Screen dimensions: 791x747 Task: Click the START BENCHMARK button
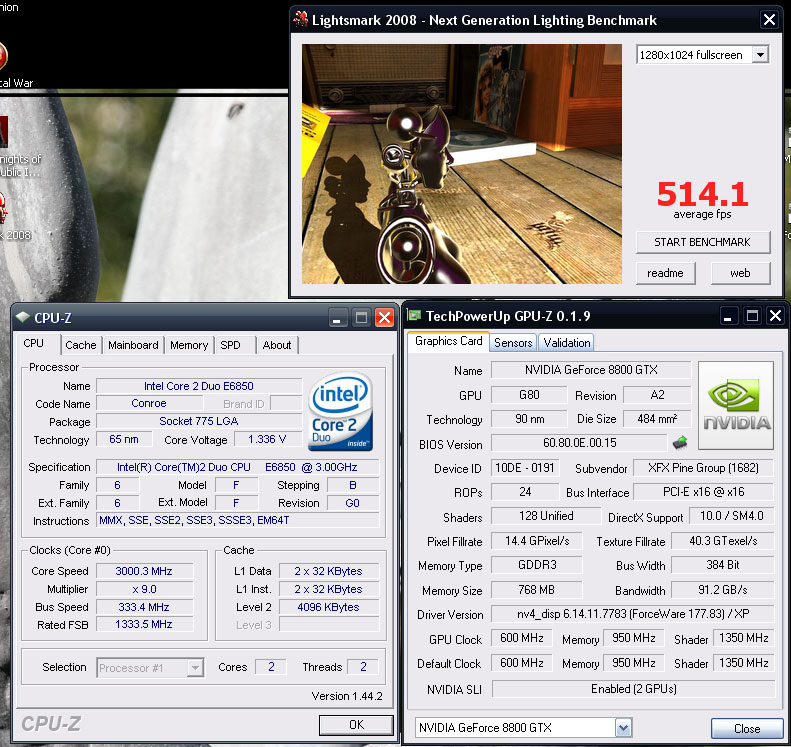click(703, 242)
